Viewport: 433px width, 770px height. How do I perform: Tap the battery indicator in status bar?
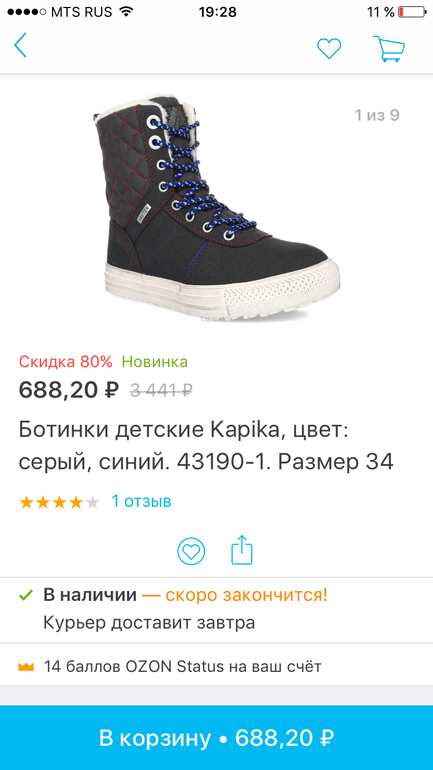(412, 12)
